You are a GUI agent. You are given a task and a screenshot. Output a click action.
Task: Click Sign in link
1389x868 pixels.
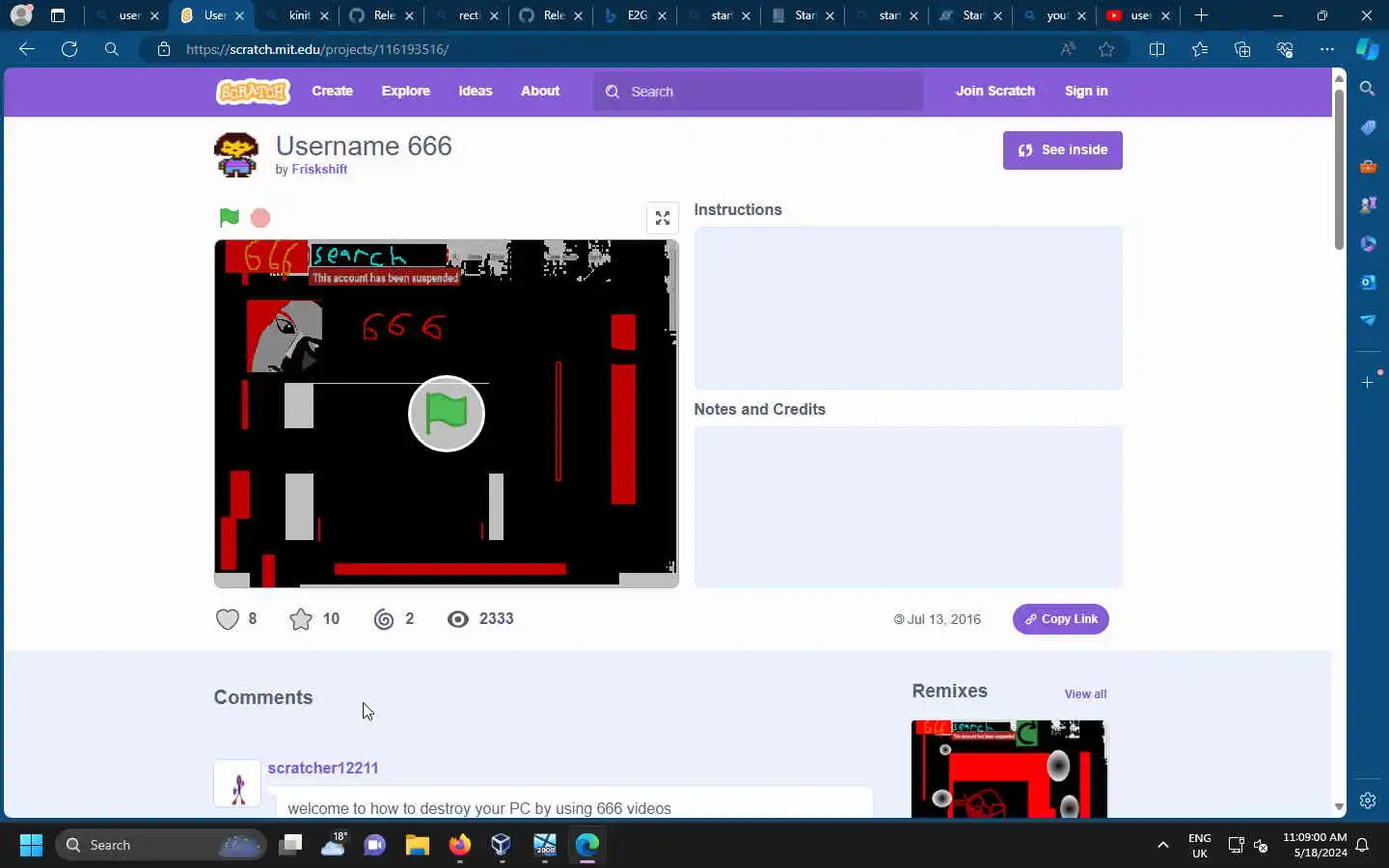[1086, 92]
